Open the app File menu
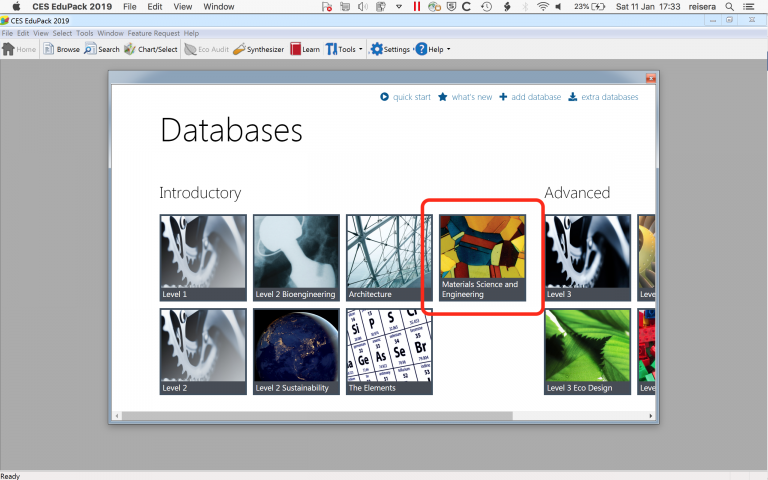The height and width of the screenshot is (480, 768). click(7, 33)
